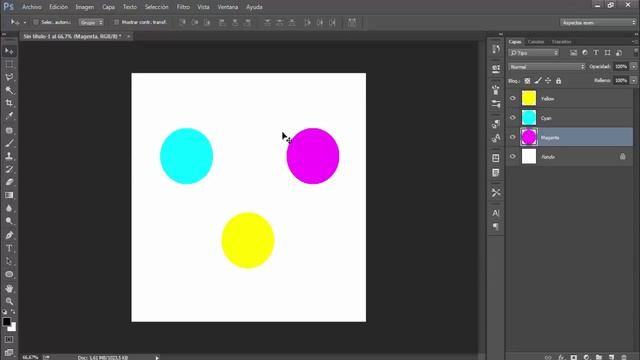Select the Brush tool
The image size is (640, 360).
tap(9, 143)
